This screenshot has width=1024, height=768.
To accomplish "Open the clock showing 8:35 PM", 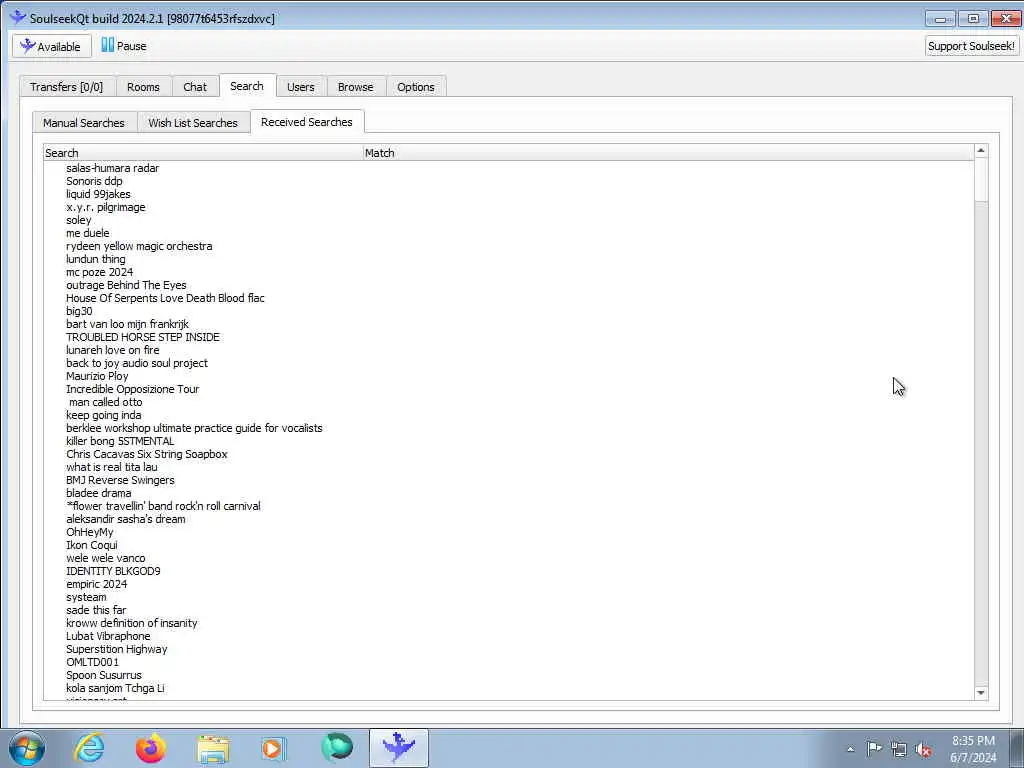I will [x=973, y=749].
